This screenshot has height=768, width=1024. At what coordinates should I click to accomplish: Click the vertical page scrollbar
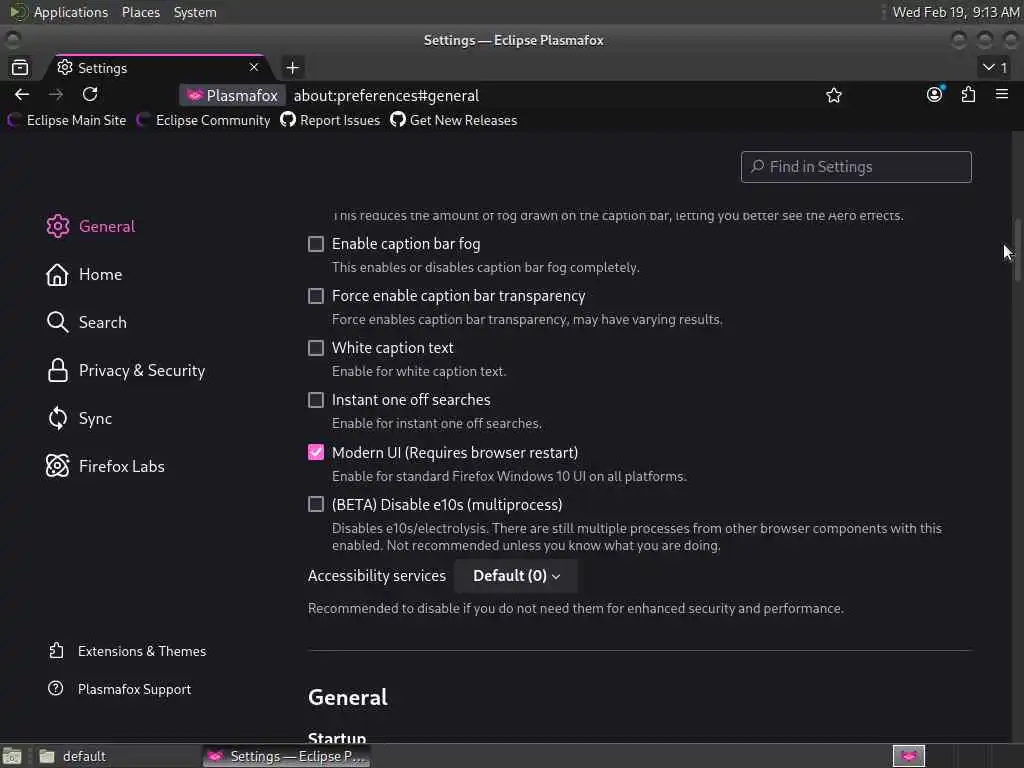point(1018,240)
